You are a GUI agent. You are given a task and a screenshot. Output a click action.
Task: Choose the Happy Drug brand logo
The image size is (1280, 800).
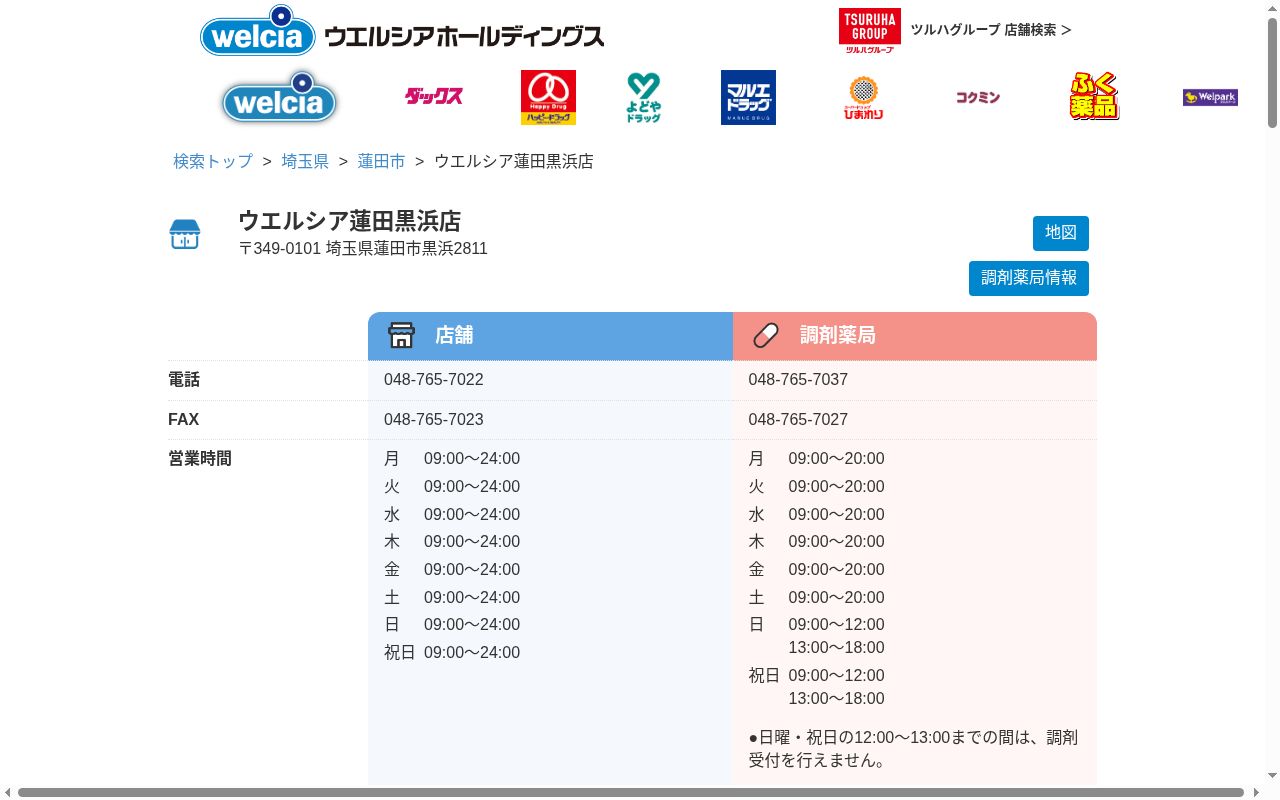[548, 97]
